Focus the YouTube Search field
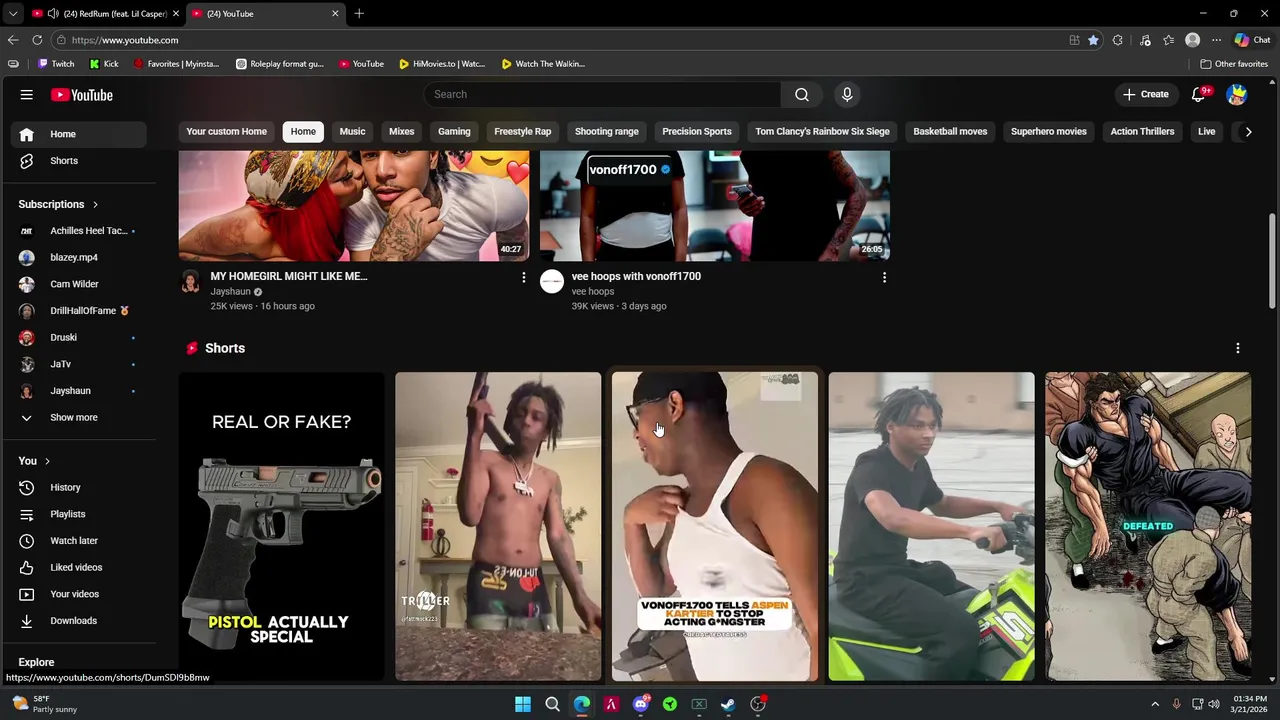 tap(602, 94)
